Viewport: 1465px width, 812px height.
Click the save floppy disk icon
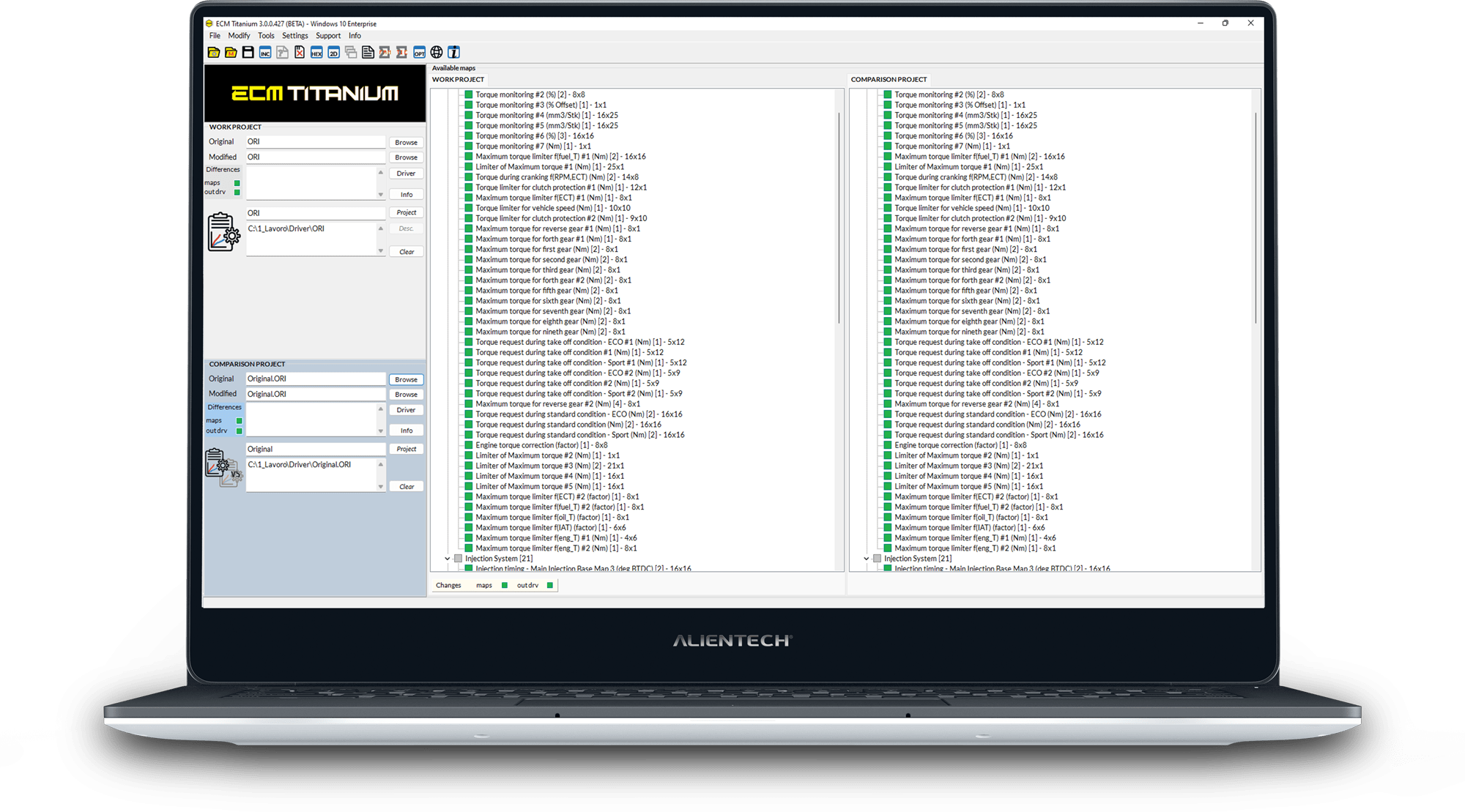tap(248, 52)
